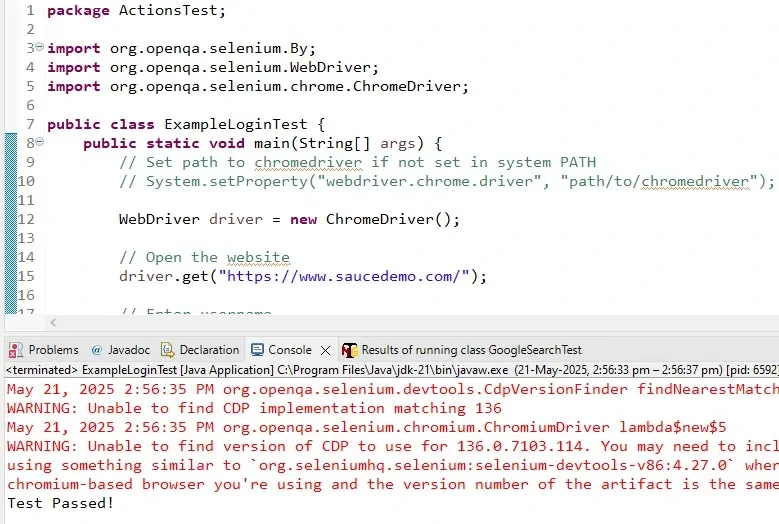
Task: Open the Javadoc tab
Action: (120, 350)
